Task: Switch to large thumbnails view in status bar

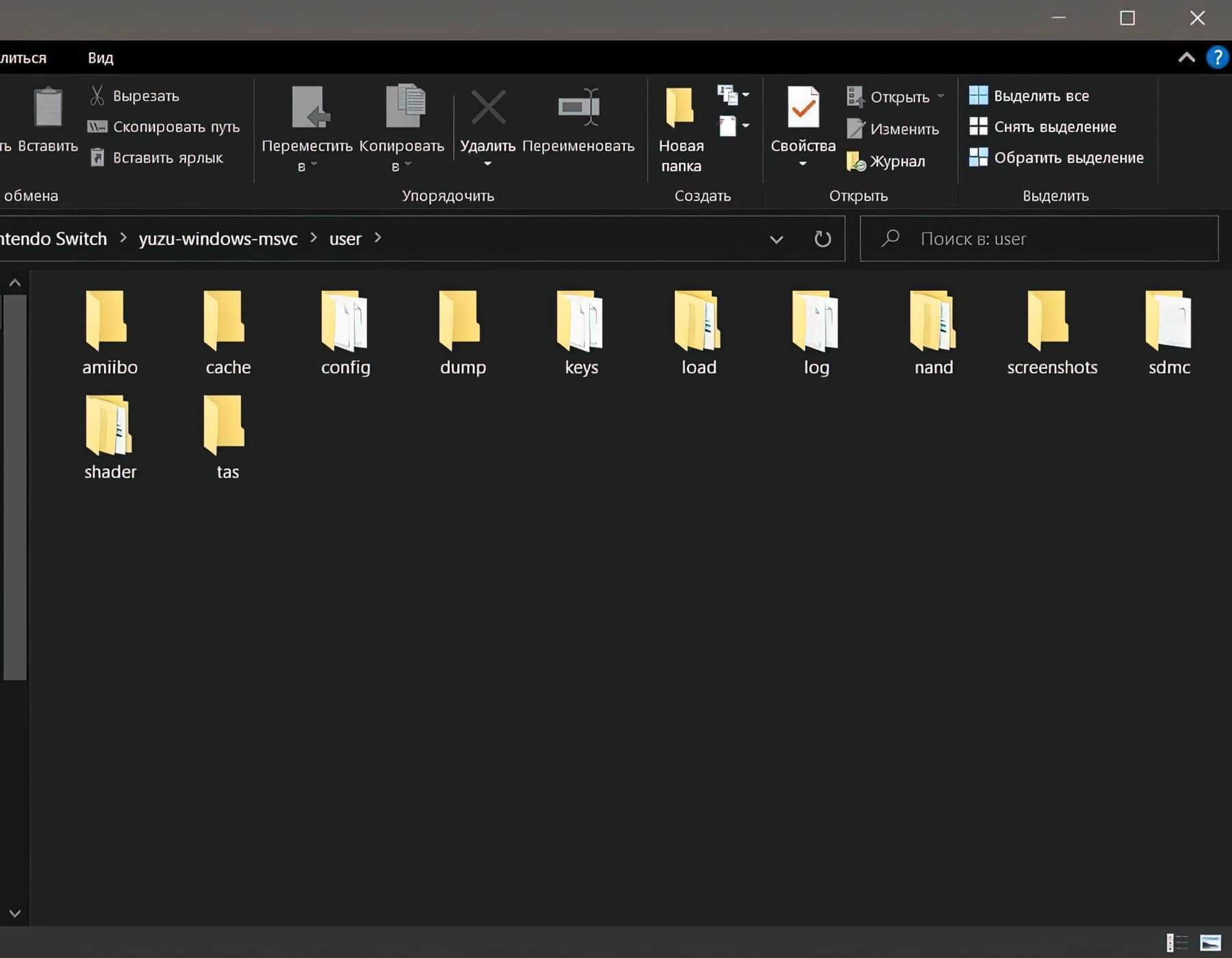Action: tap(1210, 943)
